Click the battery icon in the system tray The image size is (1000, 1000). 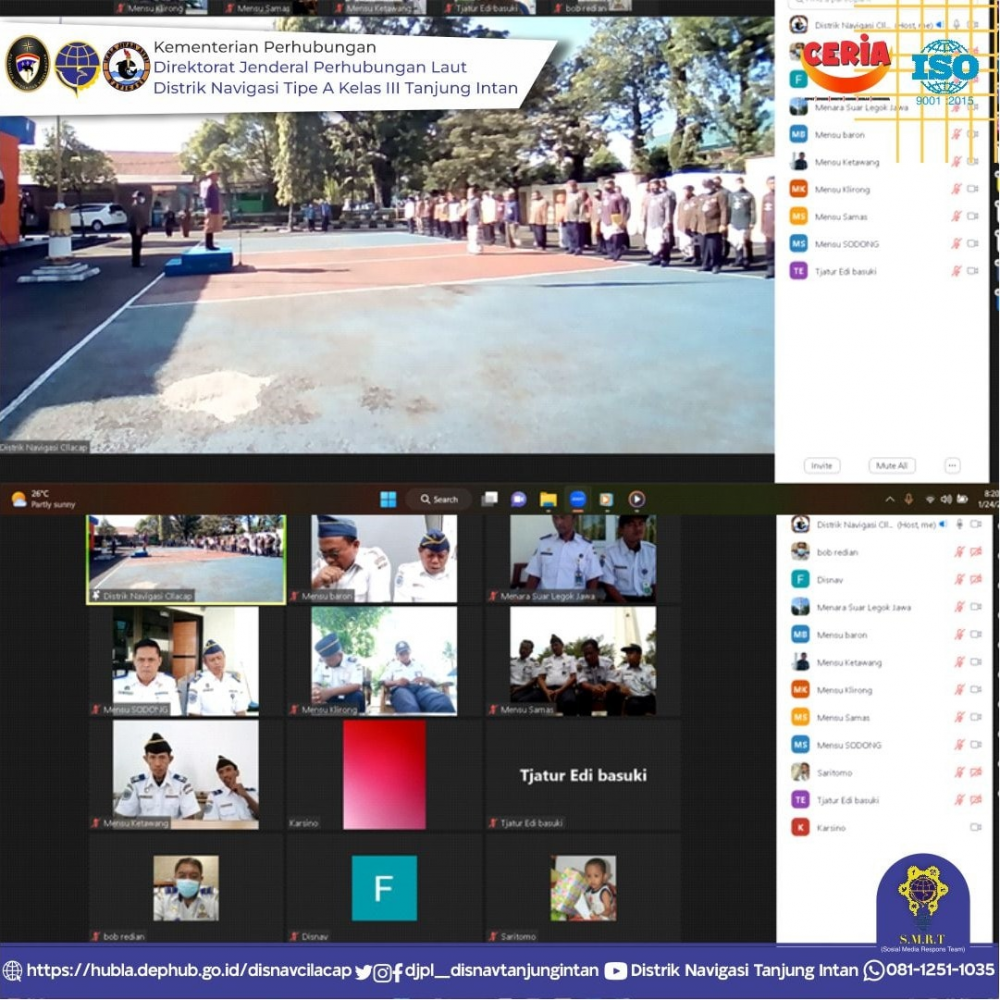click(962, 499)
